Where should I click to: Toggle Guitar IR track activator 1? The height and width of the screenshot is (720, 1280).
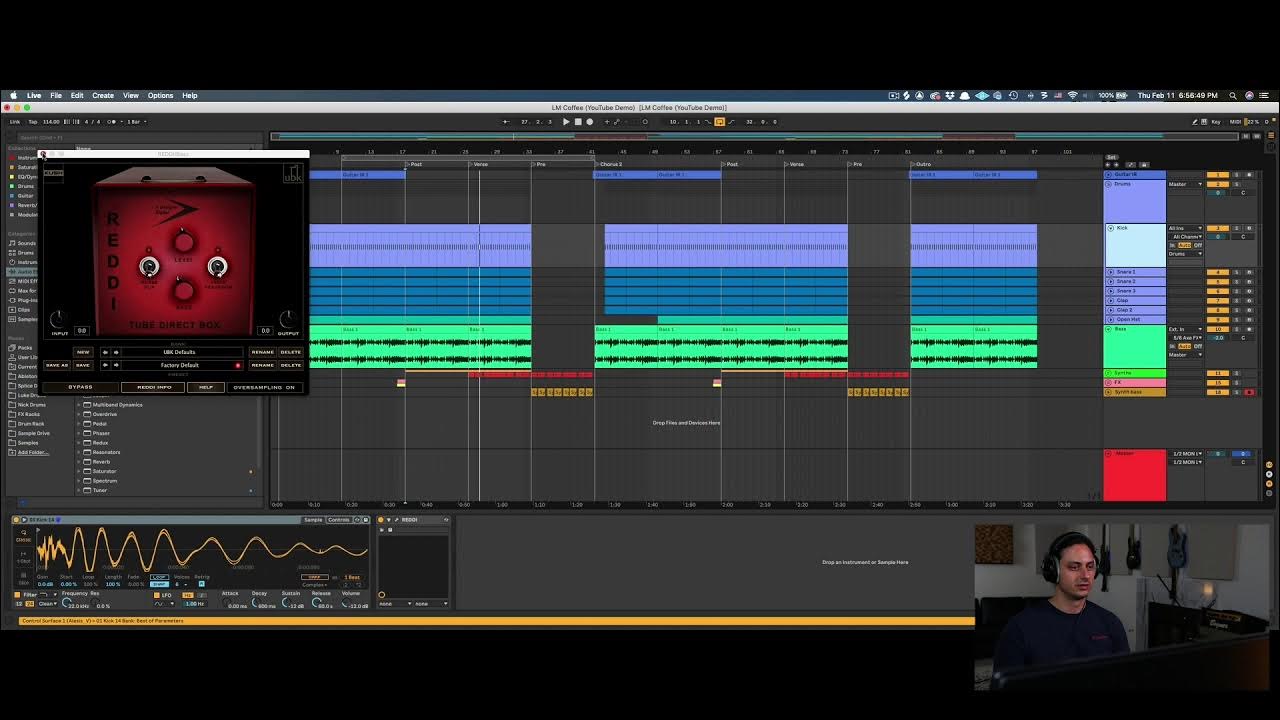pos(1217,175)
